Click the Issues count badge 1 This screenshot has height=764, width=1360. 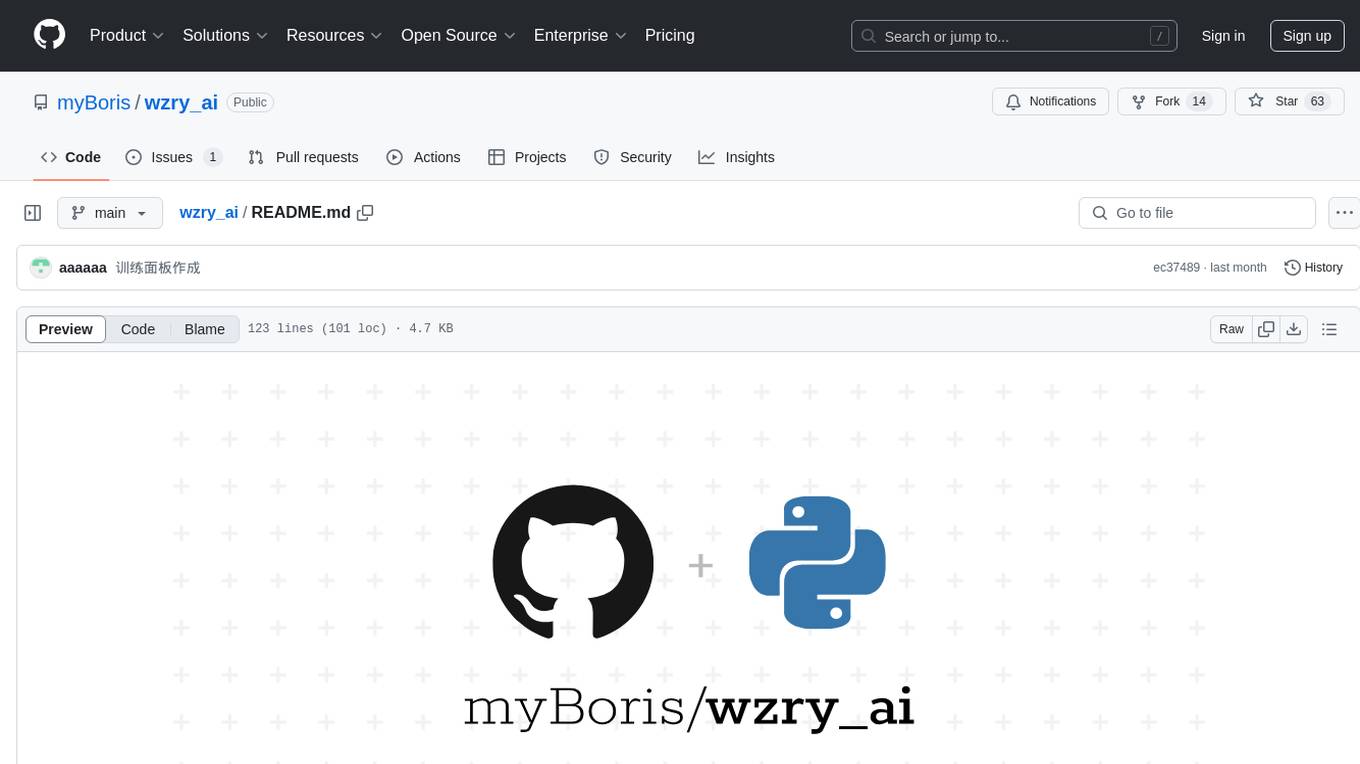click(x=212, y=157)
